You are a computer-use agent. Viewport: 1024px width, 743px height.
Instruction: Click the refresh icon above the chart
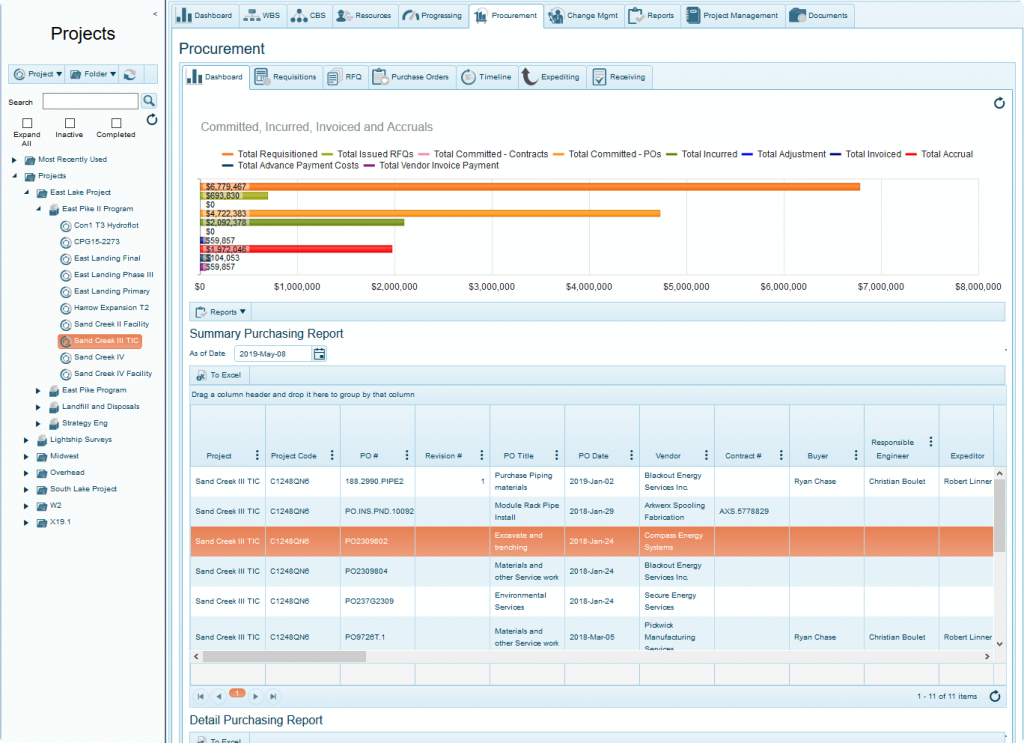[x=998, y=102]
